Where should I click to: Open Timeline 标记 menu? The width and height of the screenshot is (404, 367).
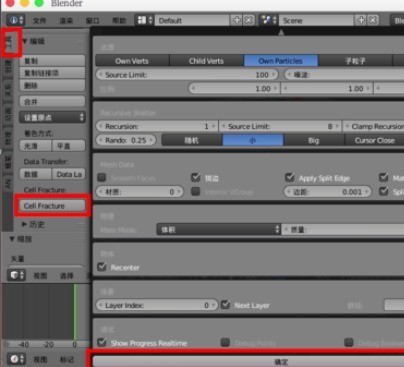(x=67, y=359)
